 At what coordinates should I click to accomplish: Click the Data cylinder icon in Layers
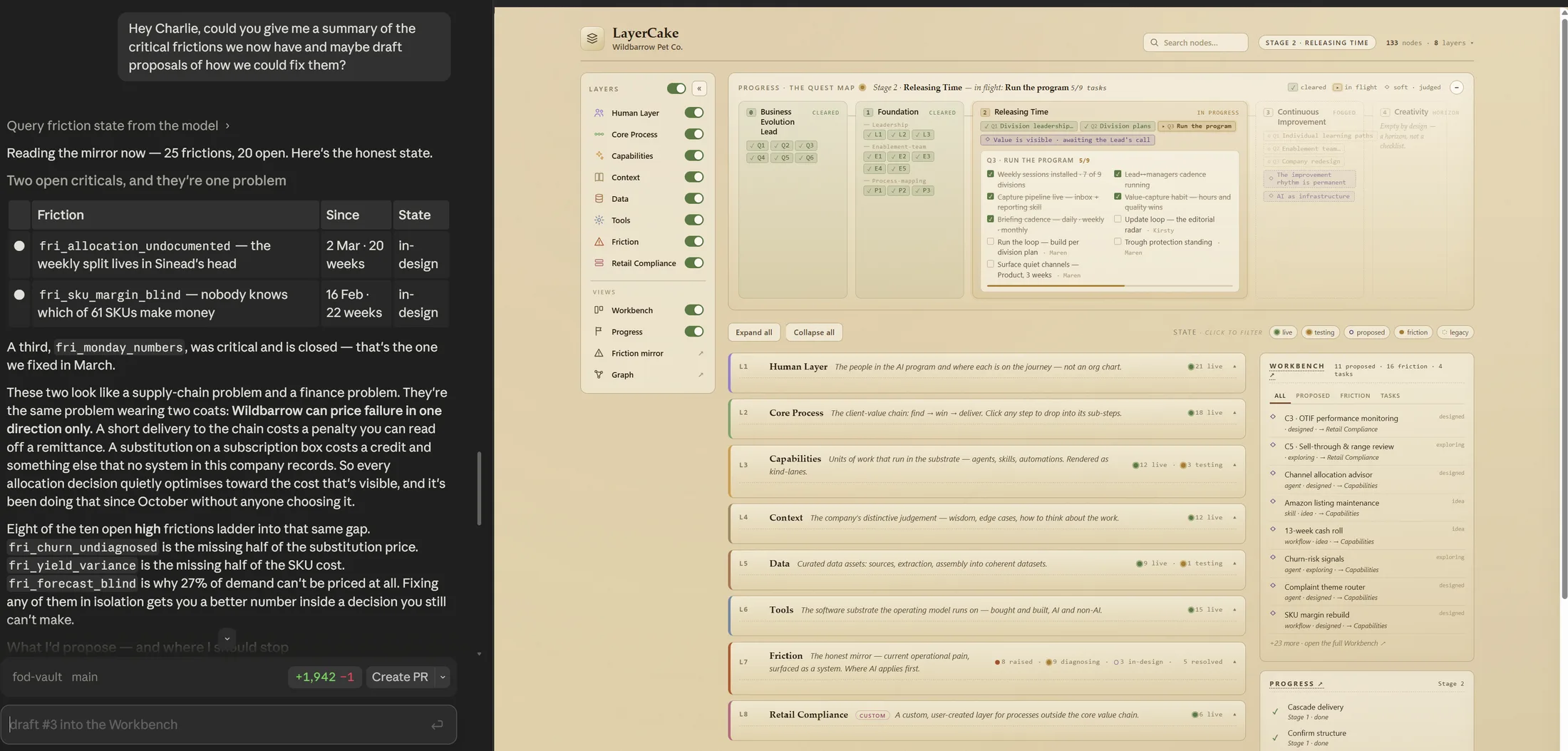[599, 199]
